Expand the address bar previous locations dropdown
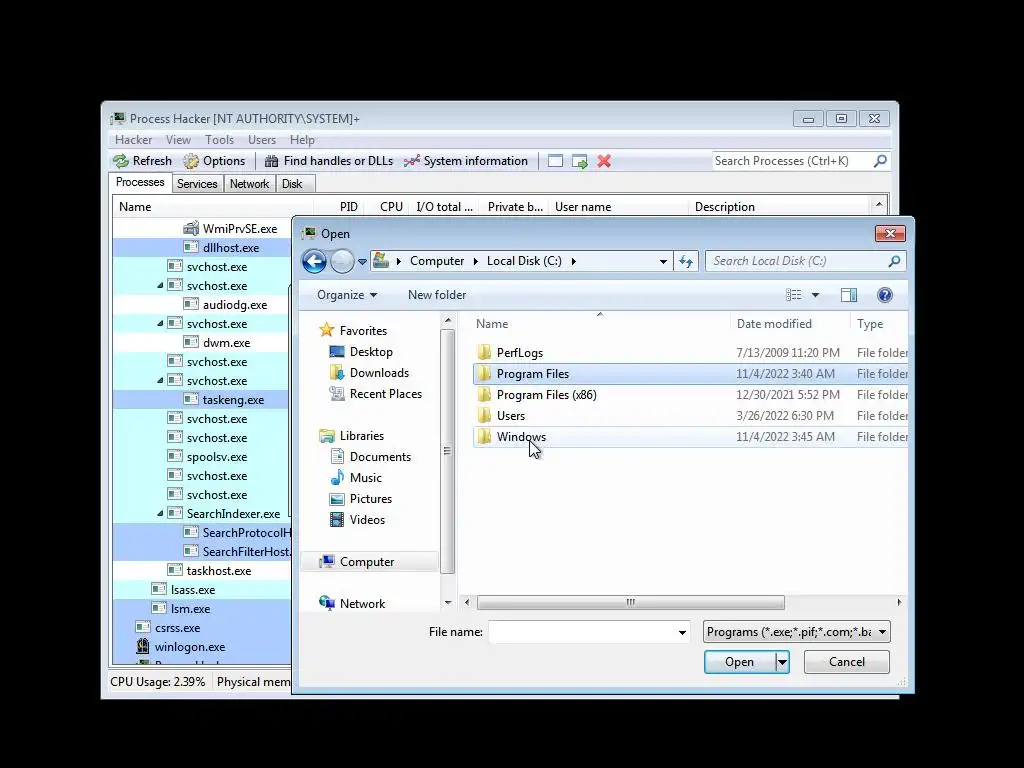 pos(663,261)
